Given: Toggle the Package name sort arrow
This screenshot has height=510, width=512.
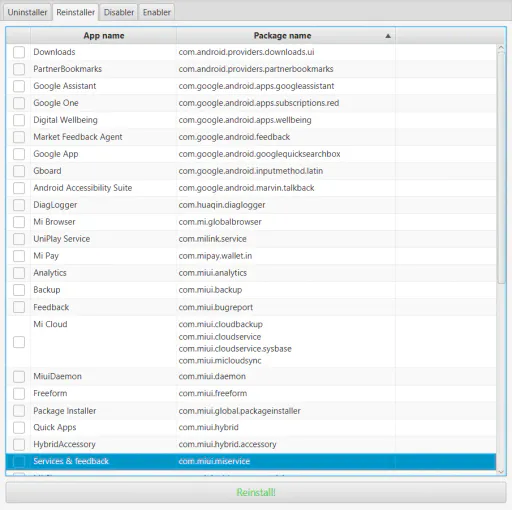Looking at the screenshot, I should tap(388, 36).
